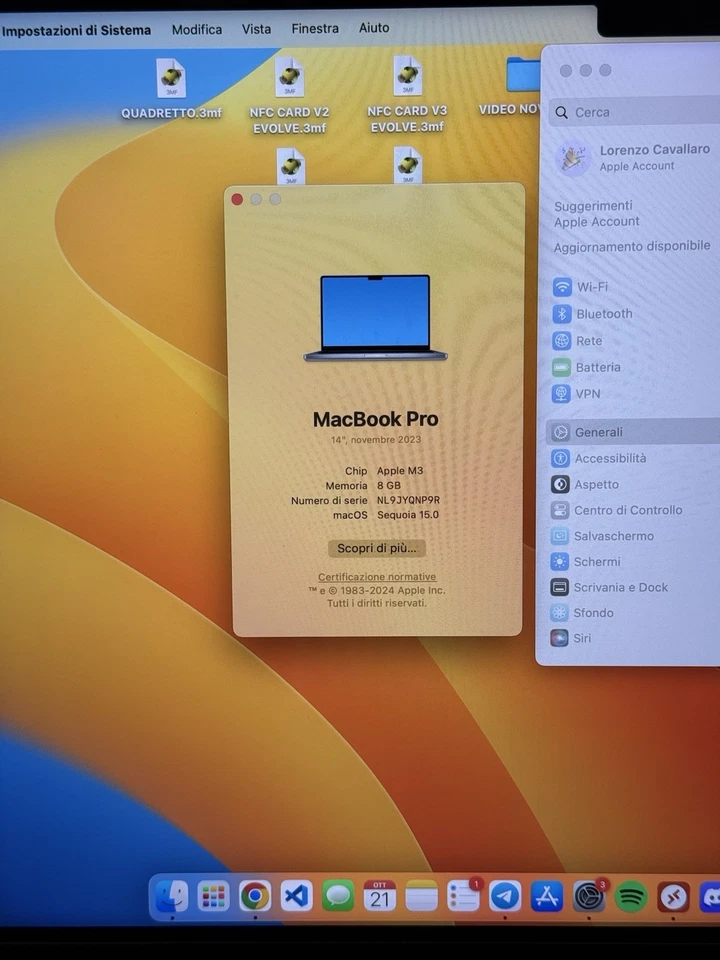Click the Cerca search field
Screen dimensions: 720x960
point(634,112)
